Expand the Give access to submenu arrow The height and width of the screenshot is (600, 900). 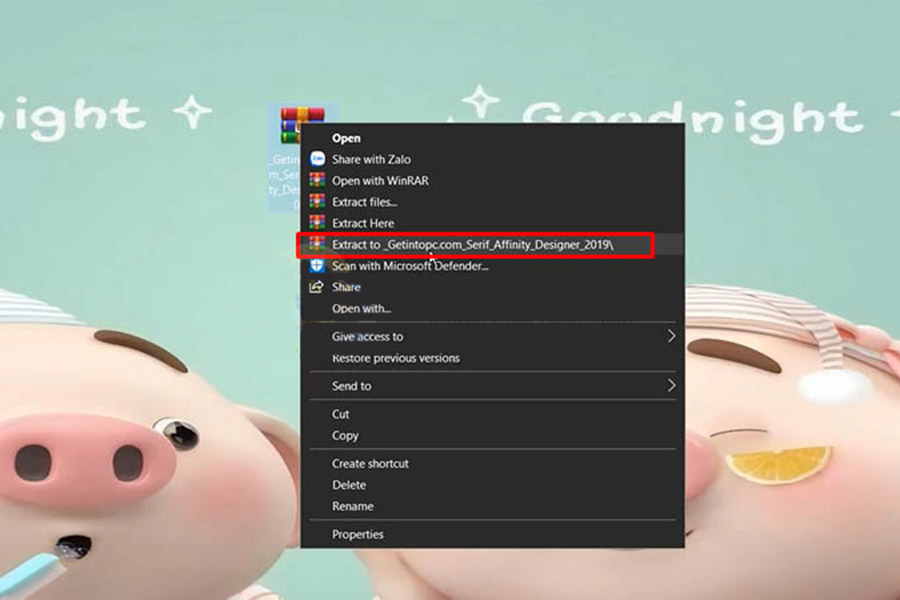tap(671, 336)
